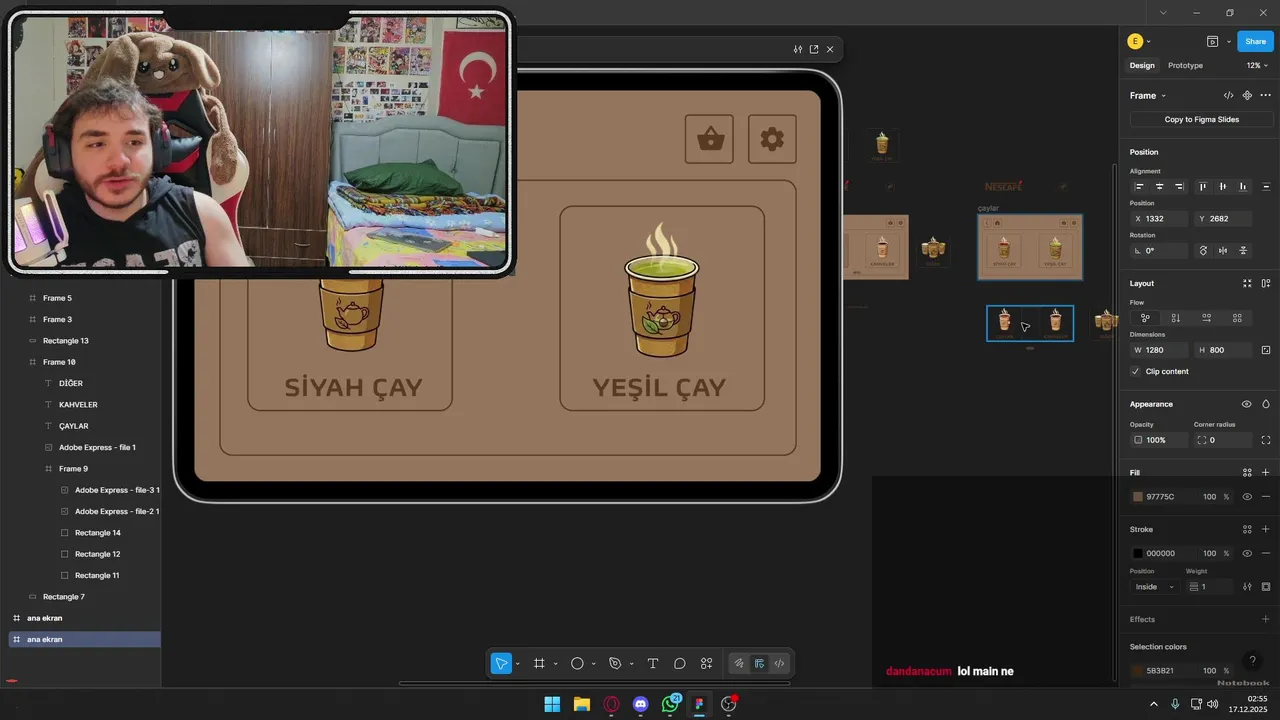Open the Actions components tool

click(x=707, y=663)
